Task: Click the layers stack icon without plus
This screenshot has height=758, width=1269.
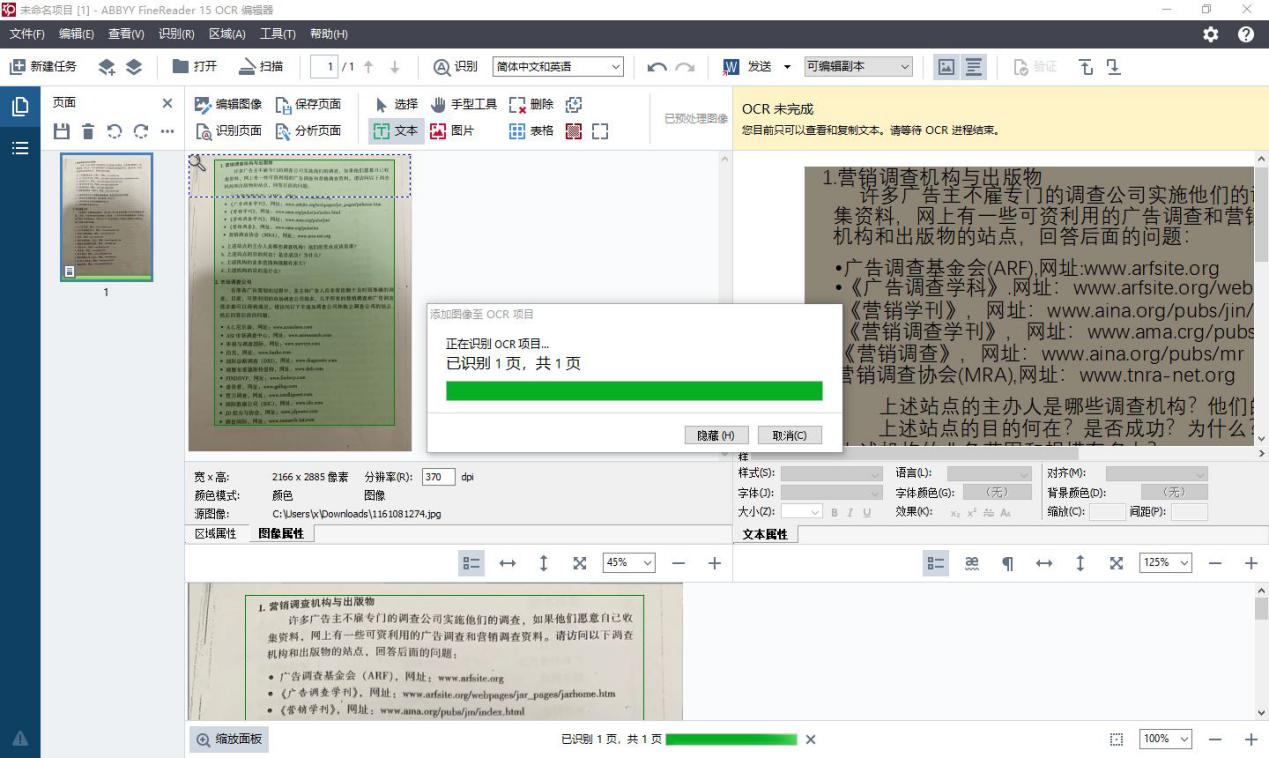Action: (x=134, y=67)
